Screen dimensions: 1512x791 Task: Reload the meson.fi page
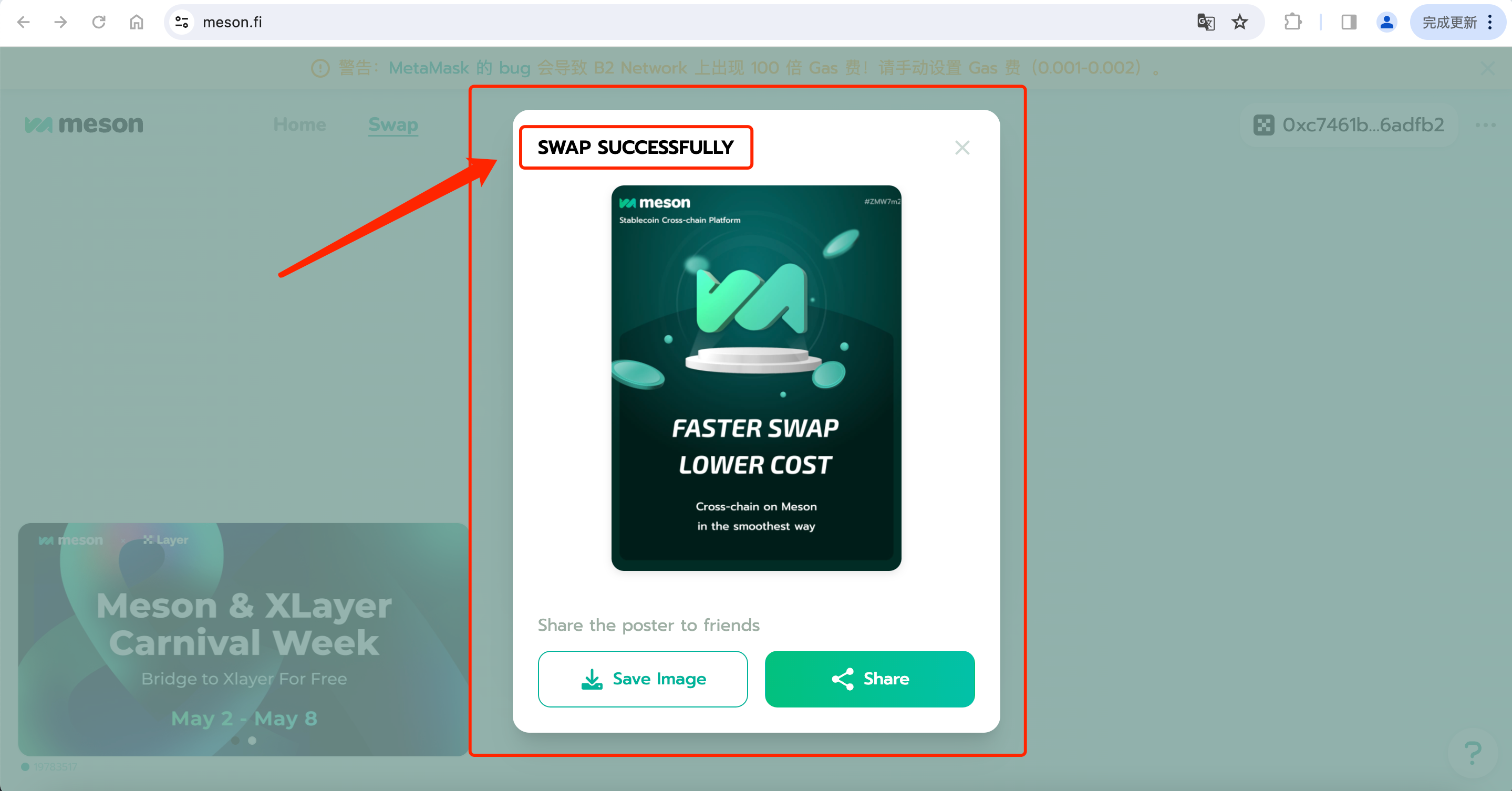point(99,22)
